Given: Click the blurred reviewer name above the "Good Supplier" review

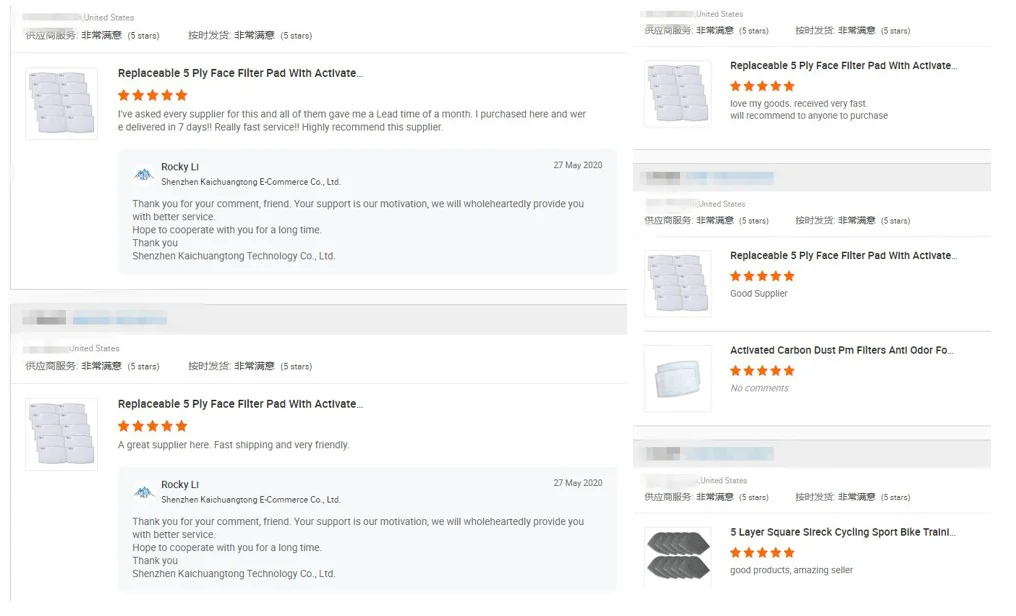Looking at the screenshot, I should 708,178.
